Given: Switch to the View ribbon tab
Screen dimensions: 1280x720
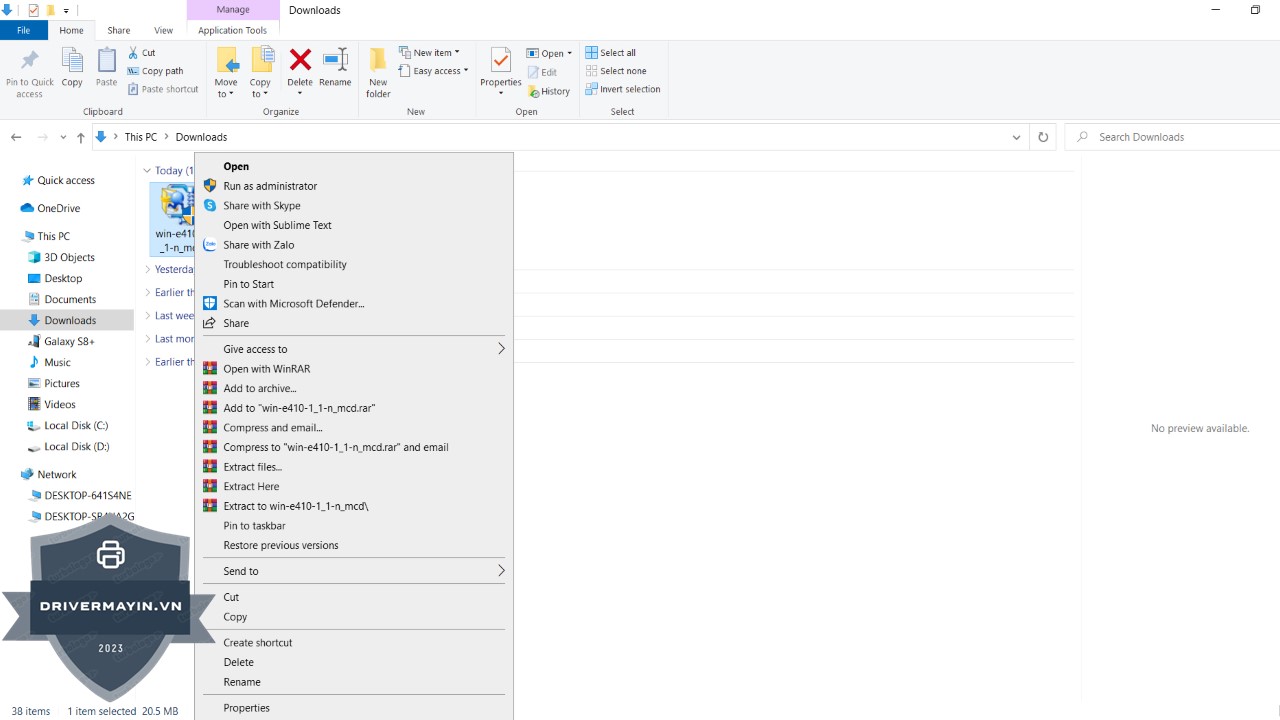Looking at the screenshot, I should 163,31.
